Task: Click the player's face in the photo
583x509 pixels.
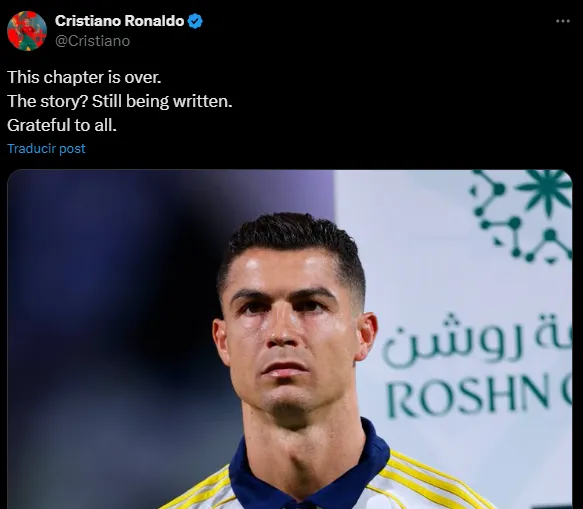Action: click(x=290, y=335)
